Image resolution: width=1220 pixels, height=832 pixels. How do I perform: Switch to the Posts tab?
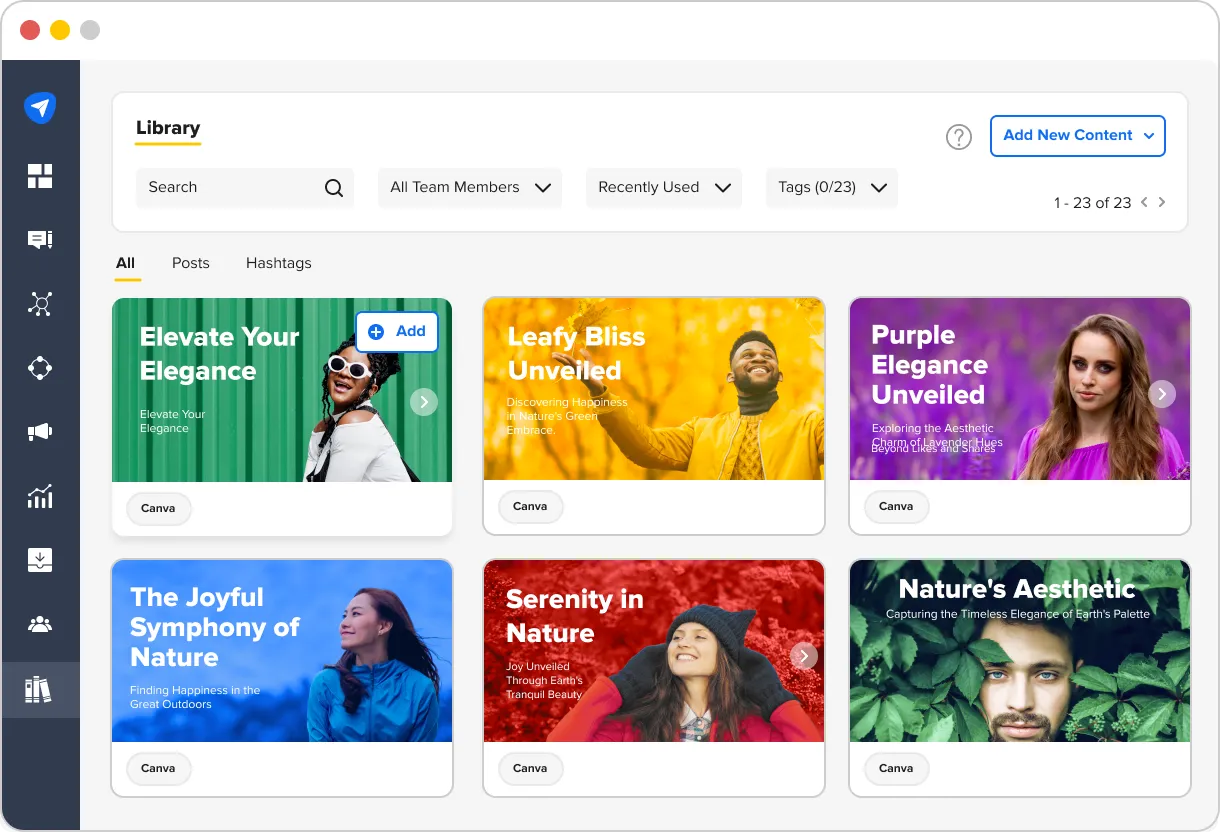click(x=190, y=263)
